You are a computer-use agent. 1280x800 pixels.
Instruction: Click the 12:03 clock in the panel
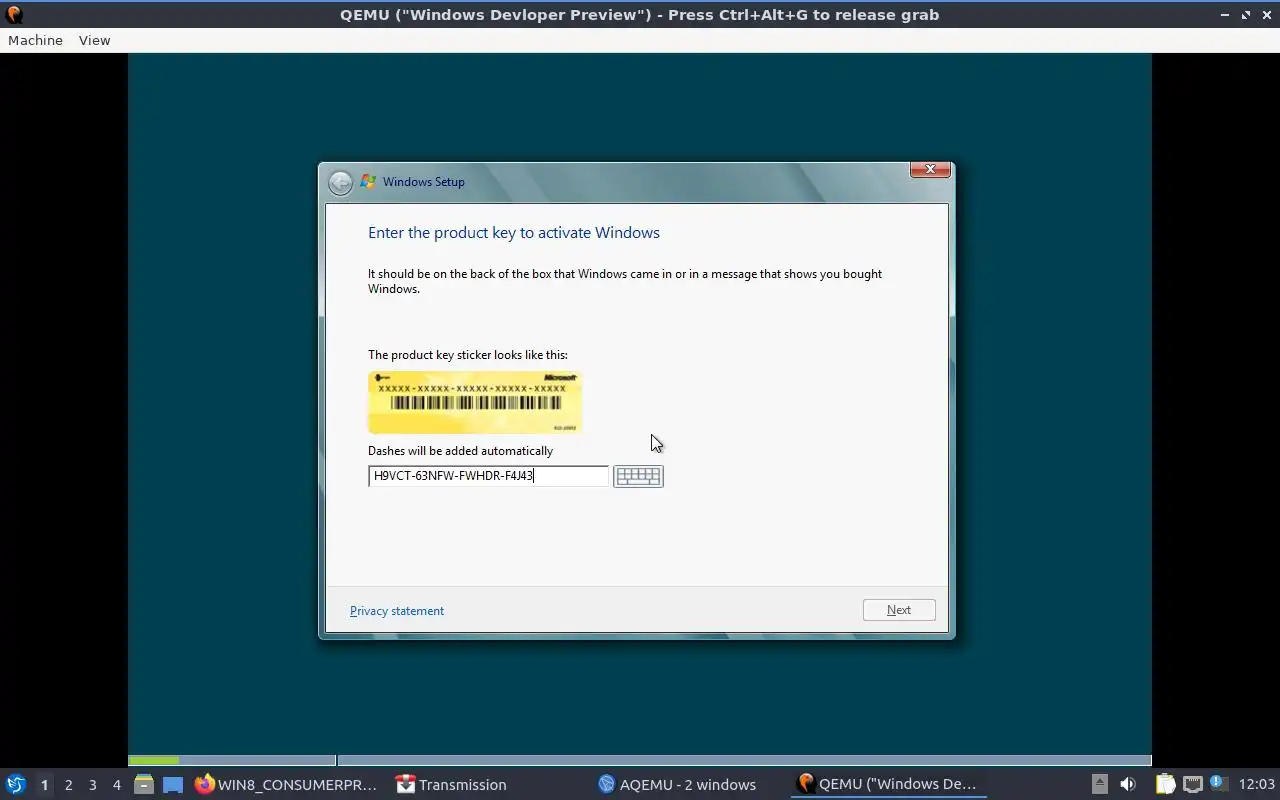click(1257, 785)
